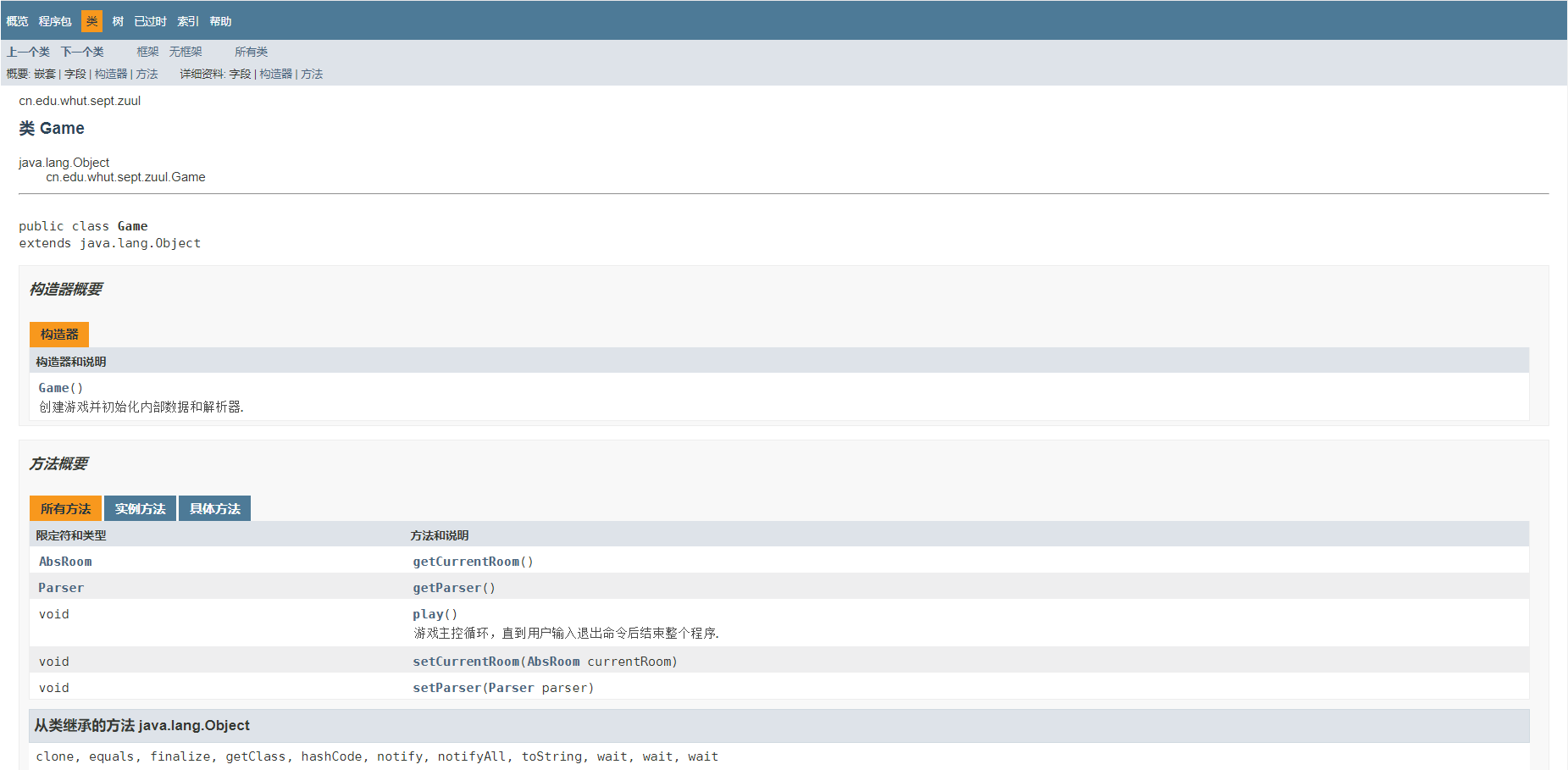Click the inherited hashCode method
The height and width of the screenshot is (770, 1568).
331,756
